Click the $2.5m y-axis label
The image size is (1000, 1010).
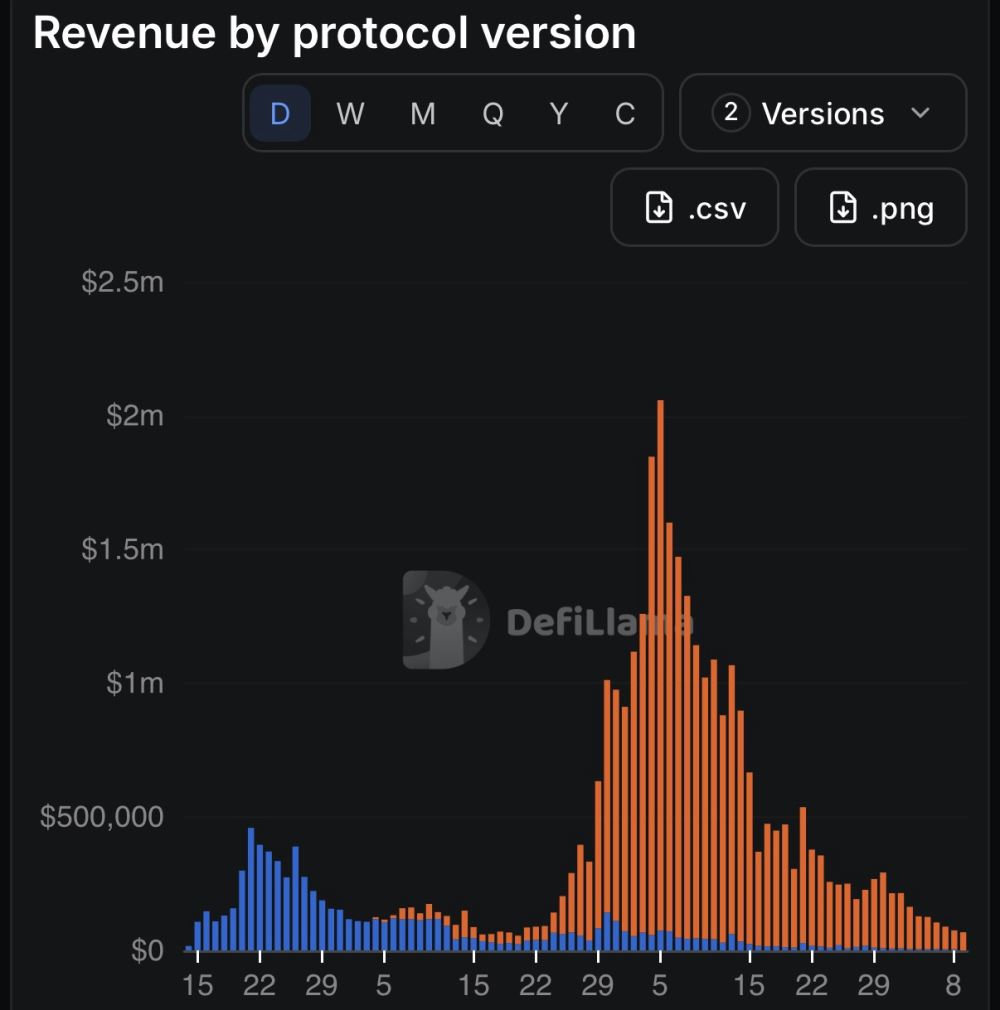pos(122,282)
